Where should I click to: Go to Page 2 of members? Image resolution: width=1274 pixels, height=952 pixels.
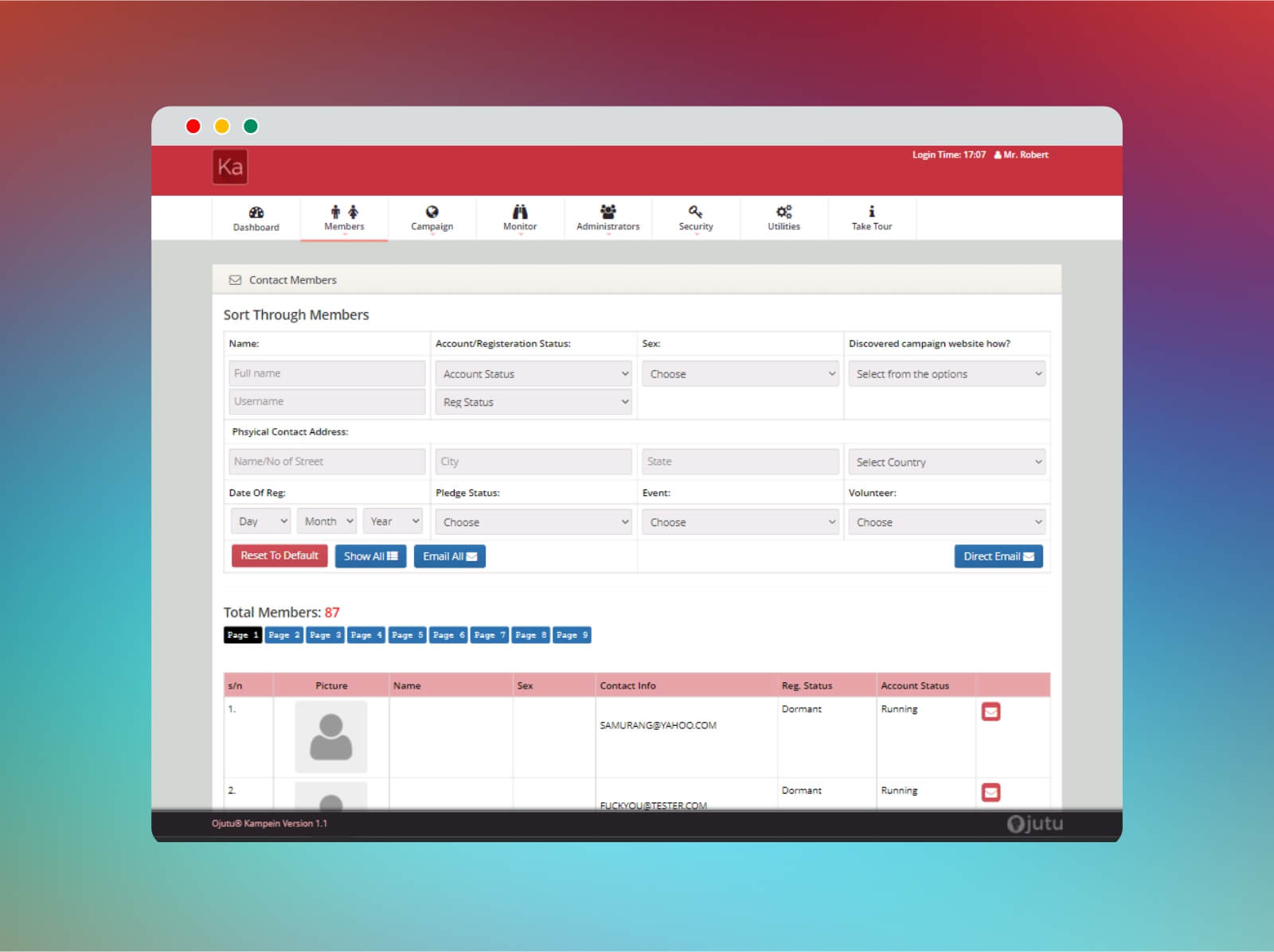coord(284,635)
